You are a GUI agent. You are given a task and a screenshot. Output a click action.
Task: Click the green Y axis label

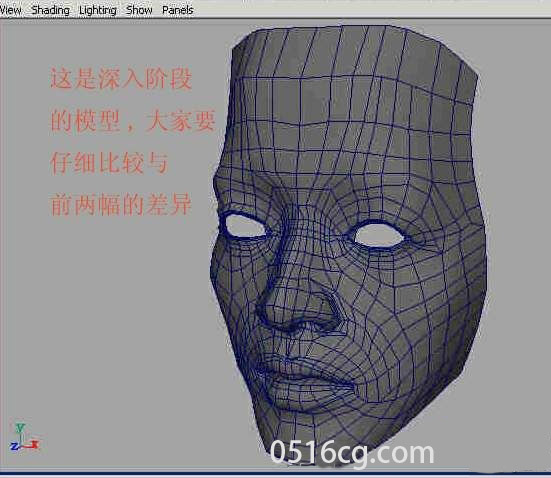point(20,428)
